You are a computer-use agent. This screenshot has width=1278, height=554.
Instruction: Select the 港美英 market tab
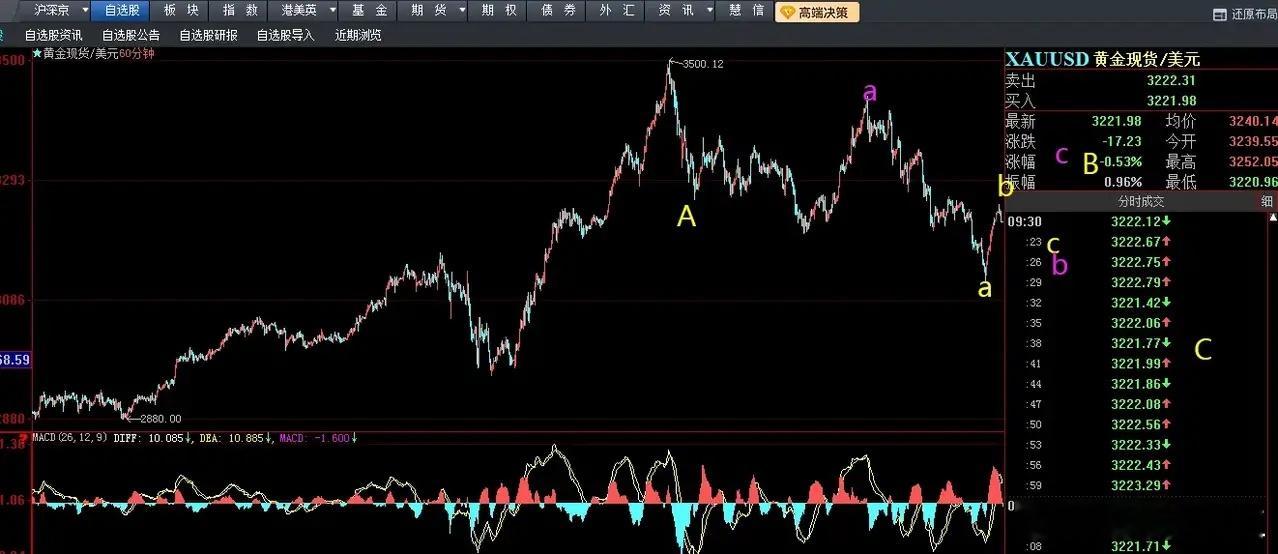point(298,11)
